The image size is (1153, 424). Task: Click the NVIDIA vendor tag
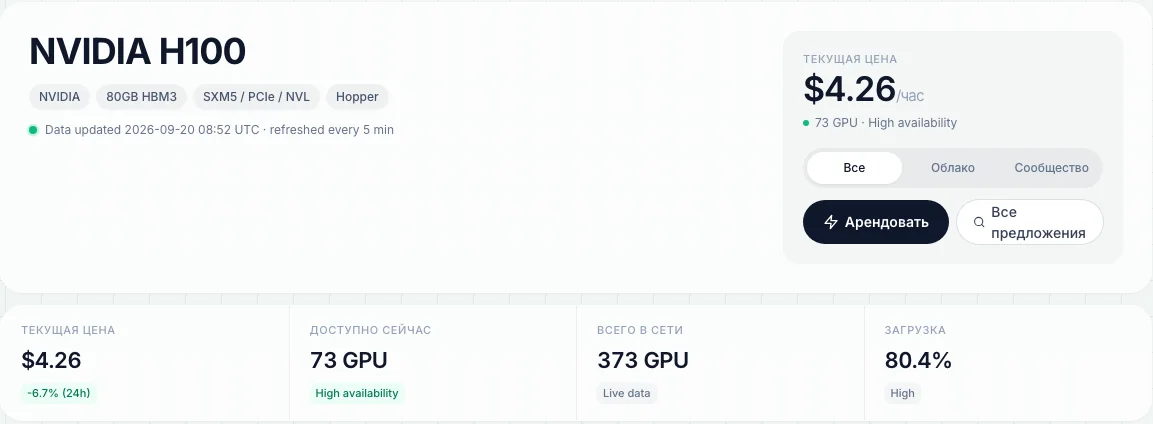pos(60,96)
